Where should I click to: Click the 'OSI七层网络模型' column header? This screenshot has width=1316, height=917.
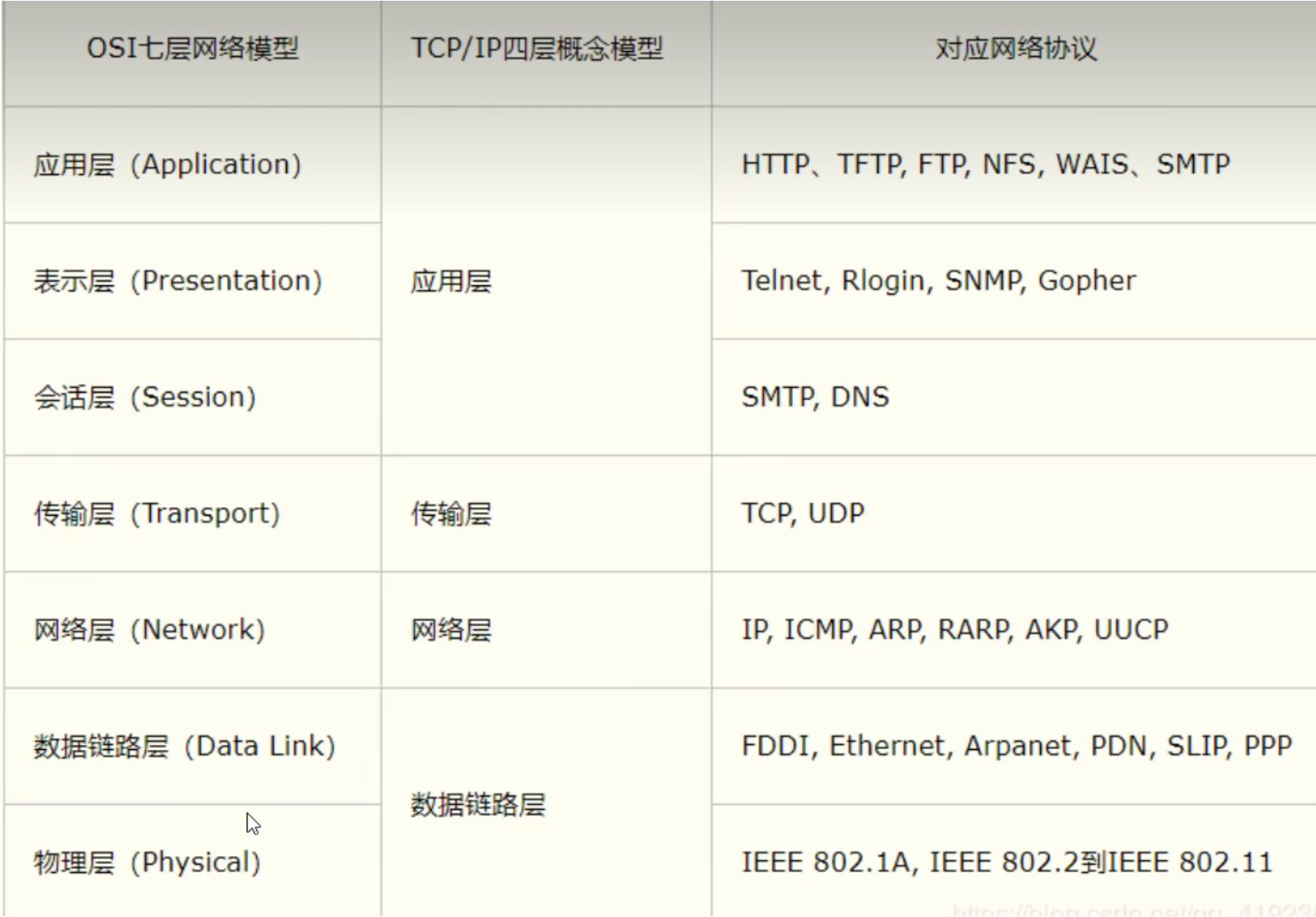[192, 53]
